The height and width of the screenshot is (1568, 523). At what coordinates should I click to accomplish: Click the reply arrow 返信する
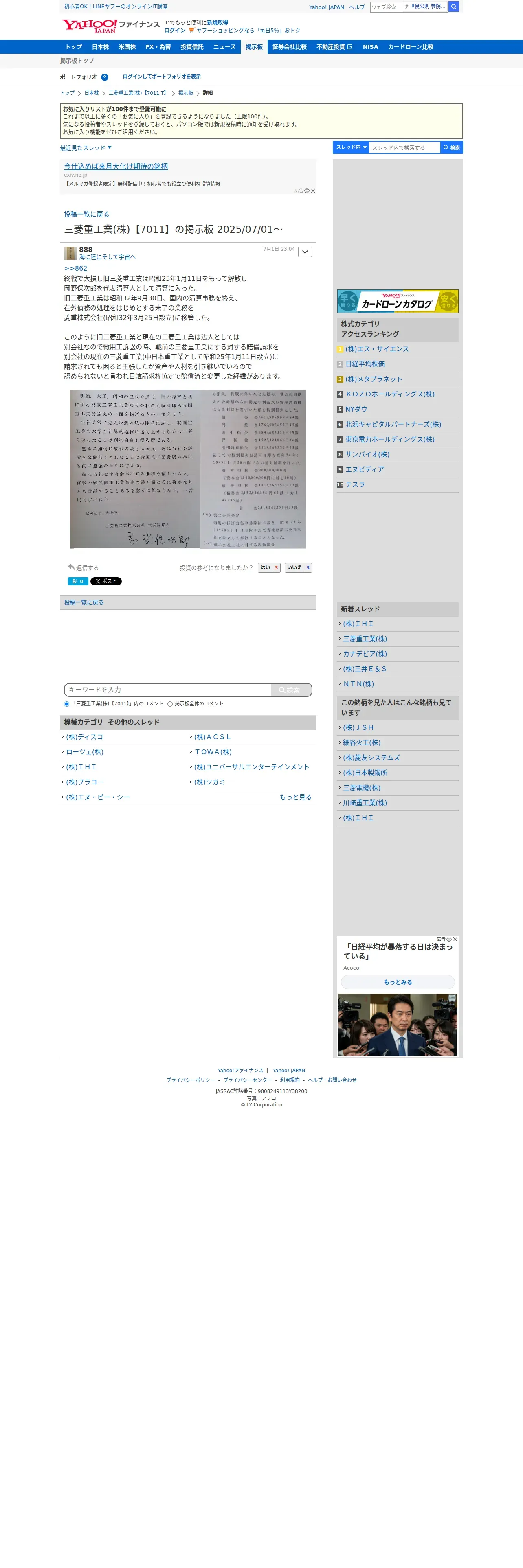pyautogui.click(x=84, y=567)
